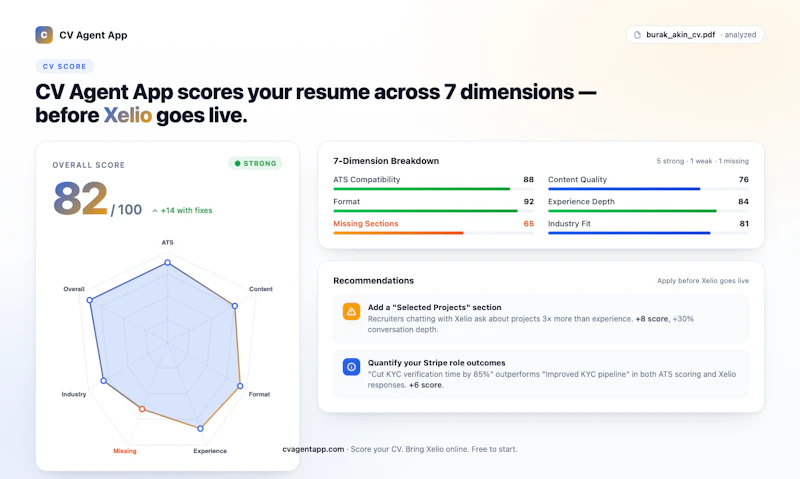Click the Missing Sections score 65

(x=529, y=223)
